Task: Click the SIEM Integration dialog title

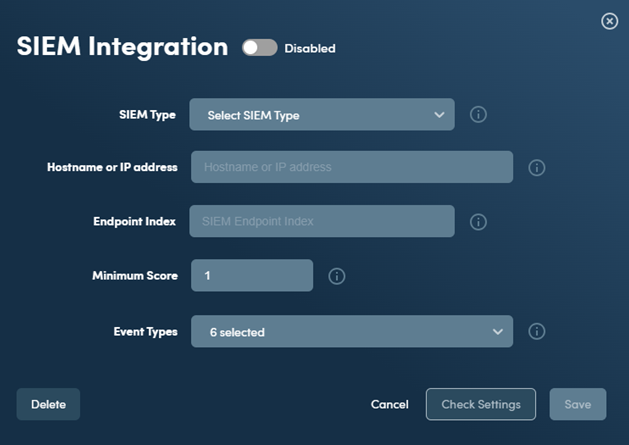Action: pos(122,47)
